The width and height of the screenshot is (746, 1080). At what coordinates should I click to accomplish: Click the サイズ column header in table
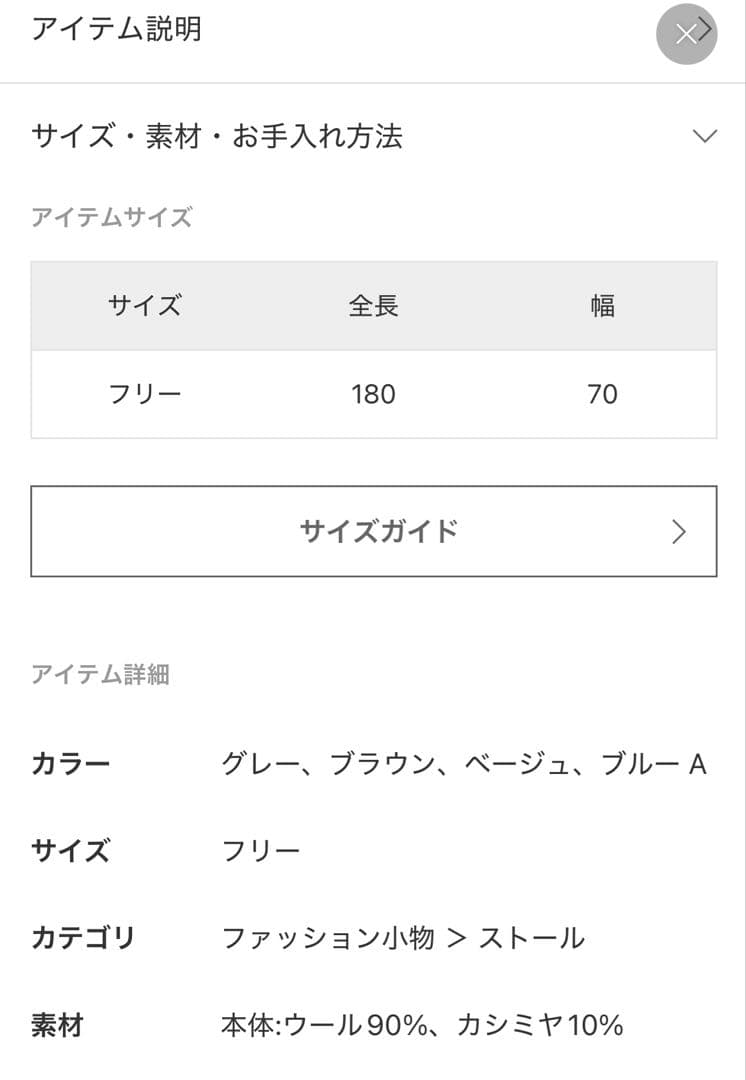point(145,306)
